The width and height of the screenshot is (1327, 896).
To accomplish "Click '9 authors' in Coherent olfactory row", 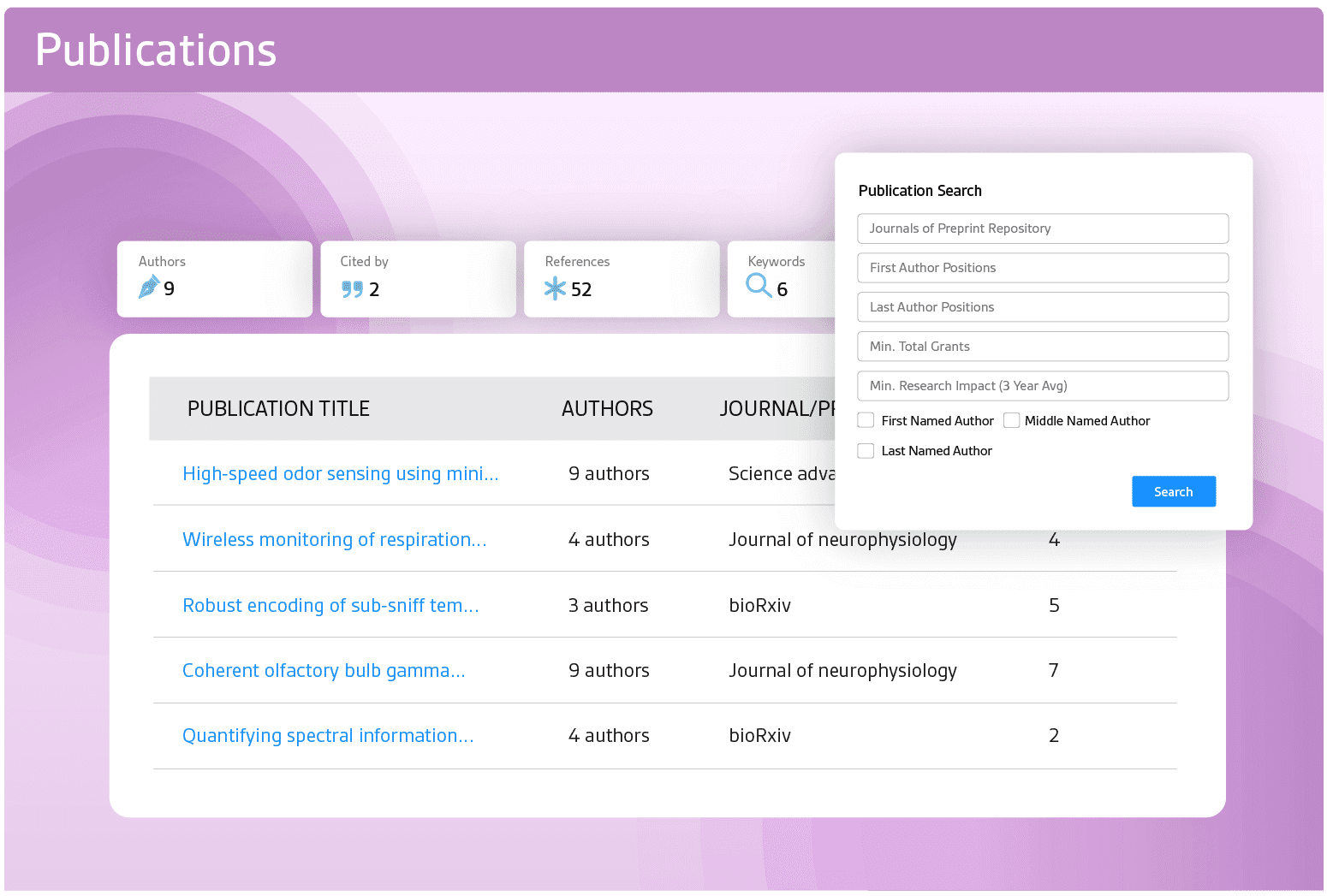I will 609,671.
